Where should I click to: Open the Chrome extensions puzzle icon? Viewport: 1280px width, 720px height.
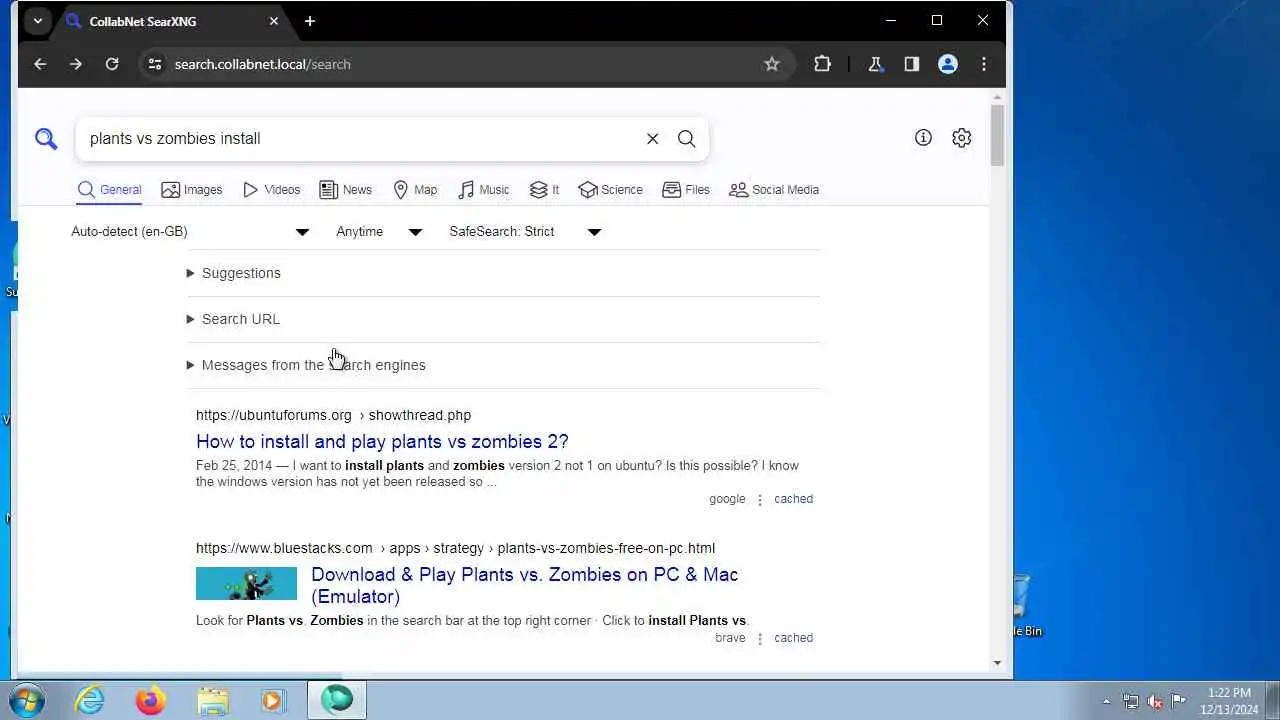point(822,64)
